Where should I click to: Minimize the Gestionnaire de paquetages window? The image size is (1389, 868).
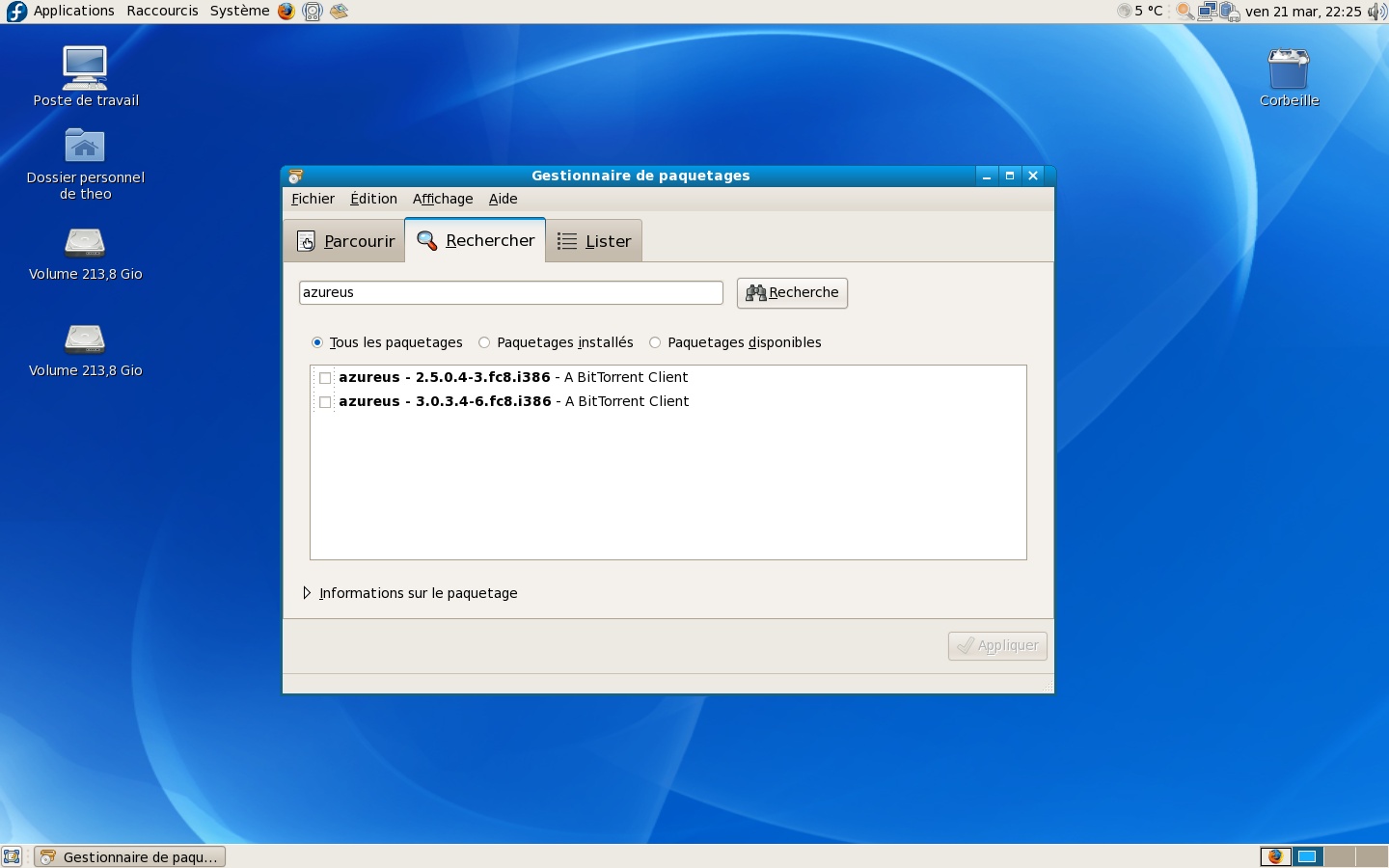(x=986, y=176)
